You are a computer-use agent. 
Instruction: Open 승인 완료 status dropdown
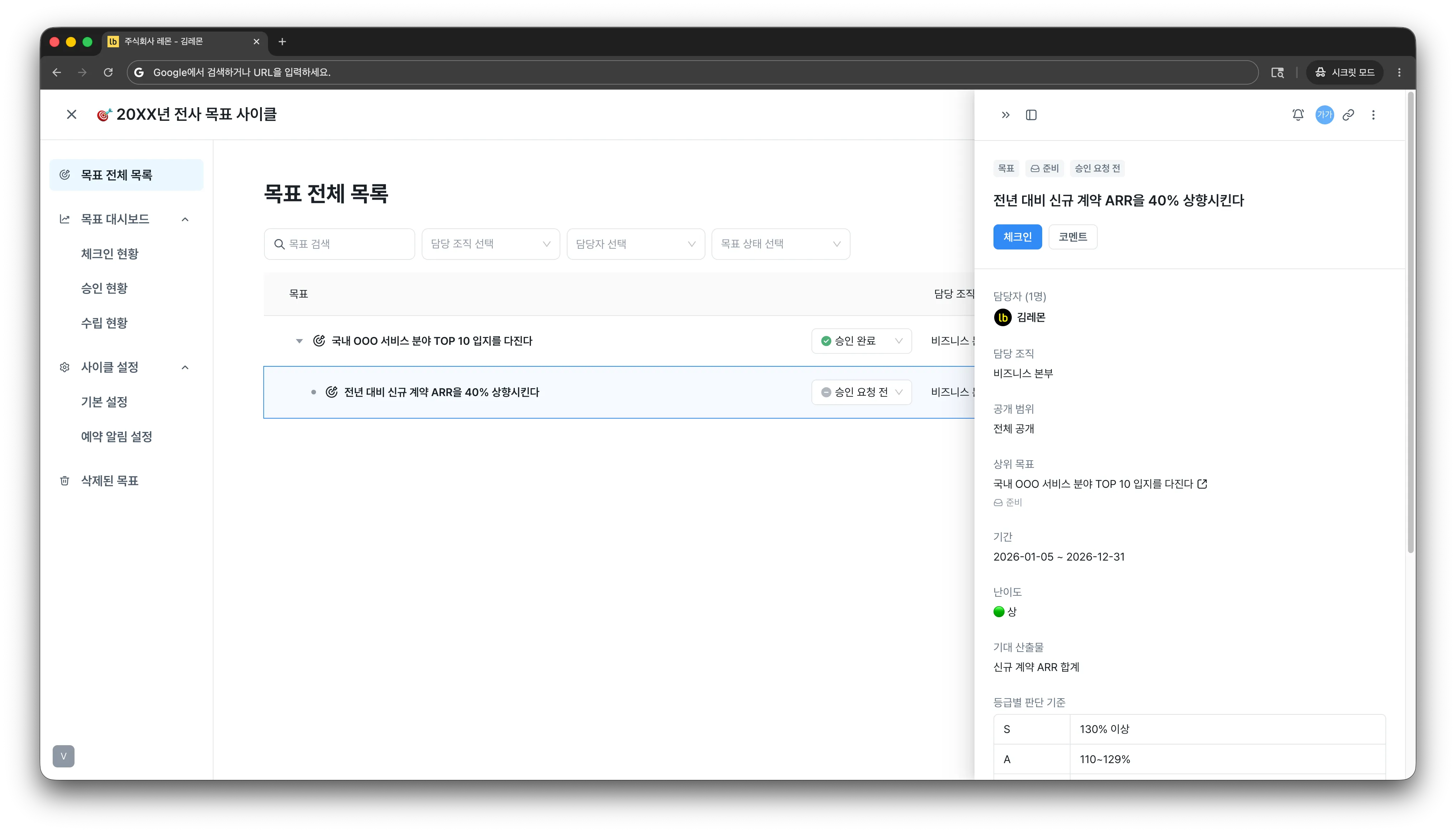click(861, 341)
